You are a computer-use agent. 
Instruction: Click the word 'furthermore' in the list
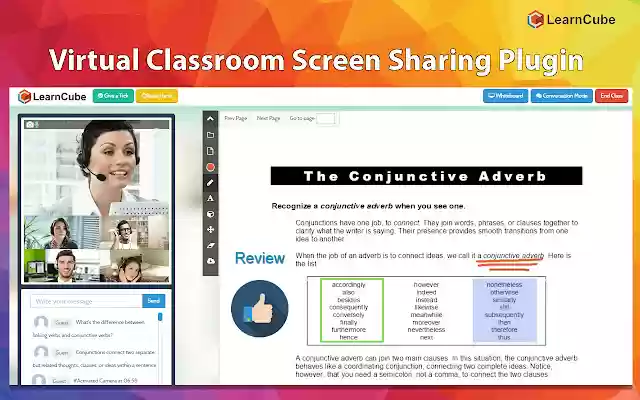click(x=349, y=330)
